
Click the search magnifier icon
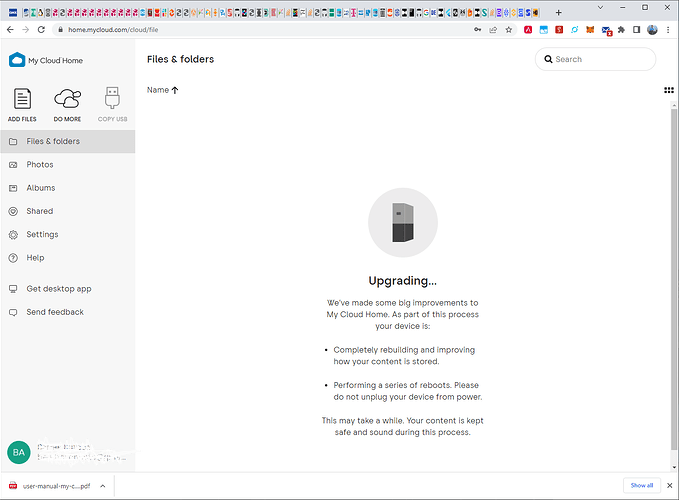pos(548,59)
